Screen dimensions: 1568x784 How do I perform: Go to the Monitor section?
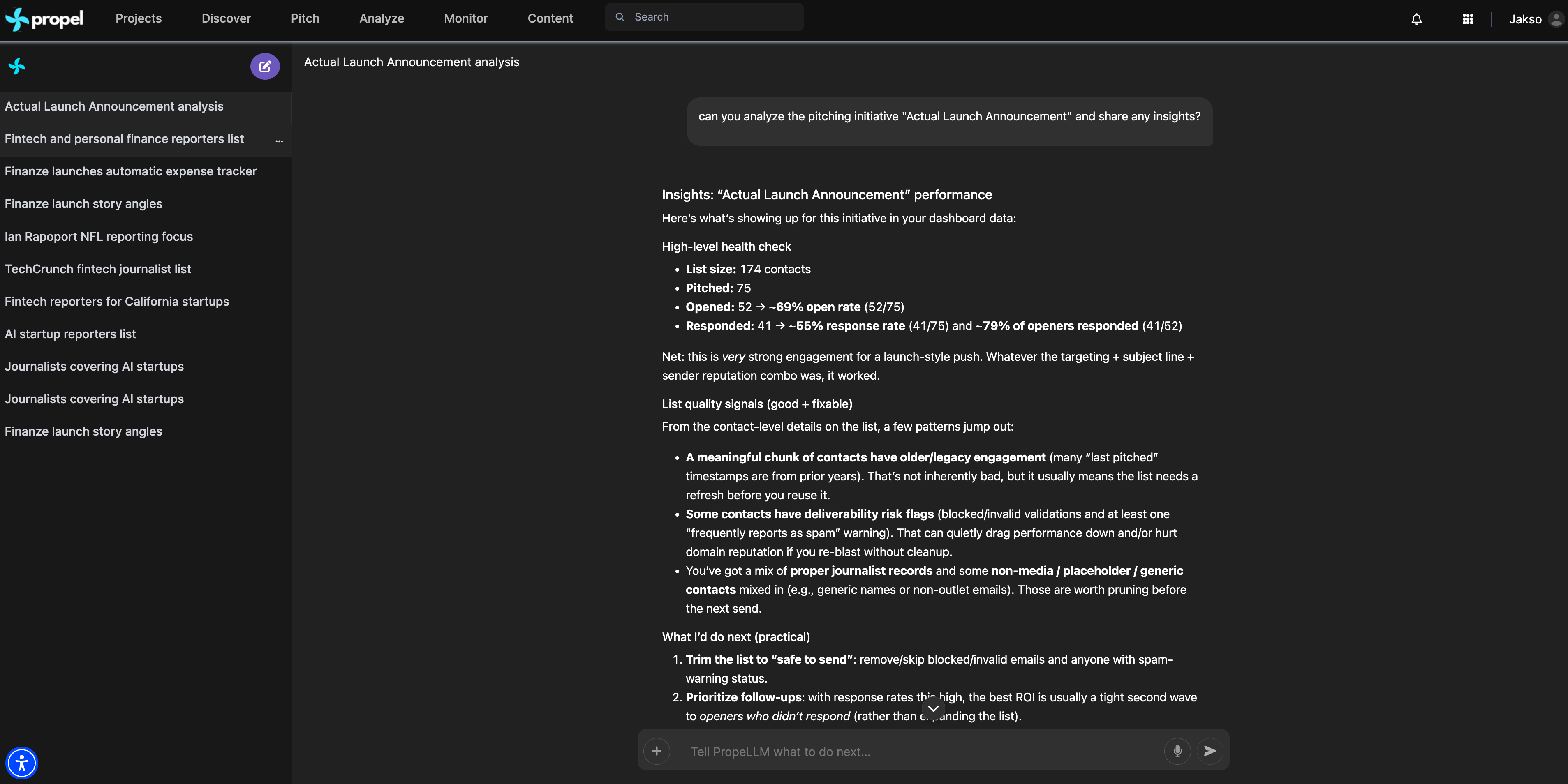(x=466, y=19)
